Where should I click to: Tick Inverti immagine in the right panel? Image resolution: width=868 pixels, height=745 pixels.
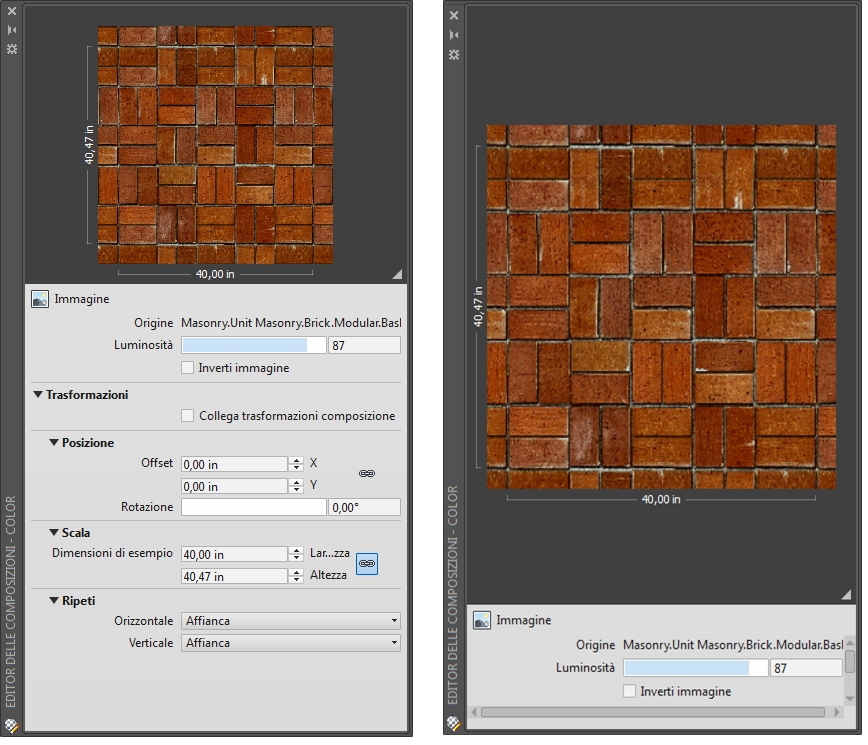[x=630, y=691]
